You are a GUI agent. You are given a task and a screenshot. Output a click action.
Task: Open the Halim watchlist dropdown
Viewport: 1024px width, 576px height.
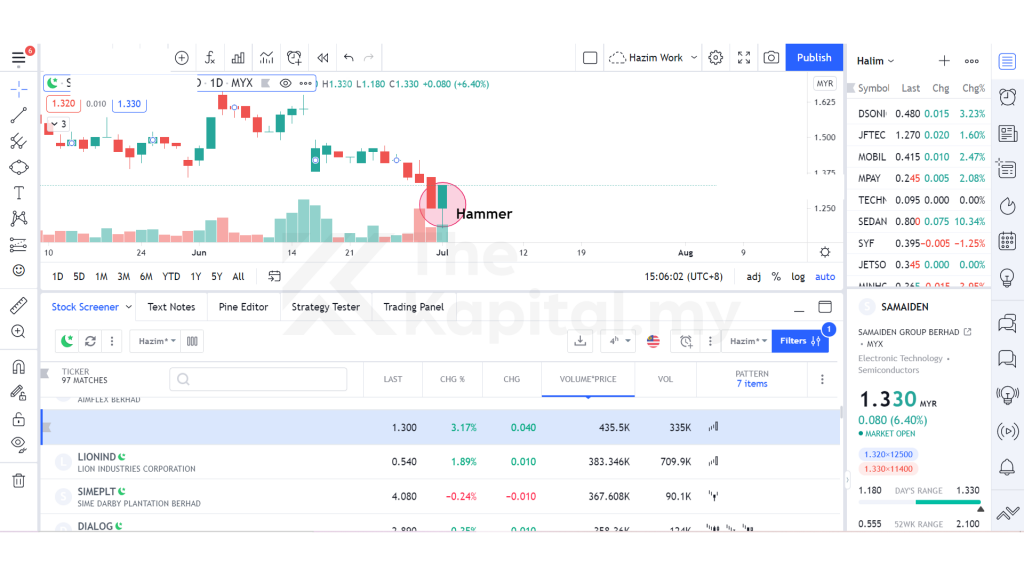coord(876,61)
